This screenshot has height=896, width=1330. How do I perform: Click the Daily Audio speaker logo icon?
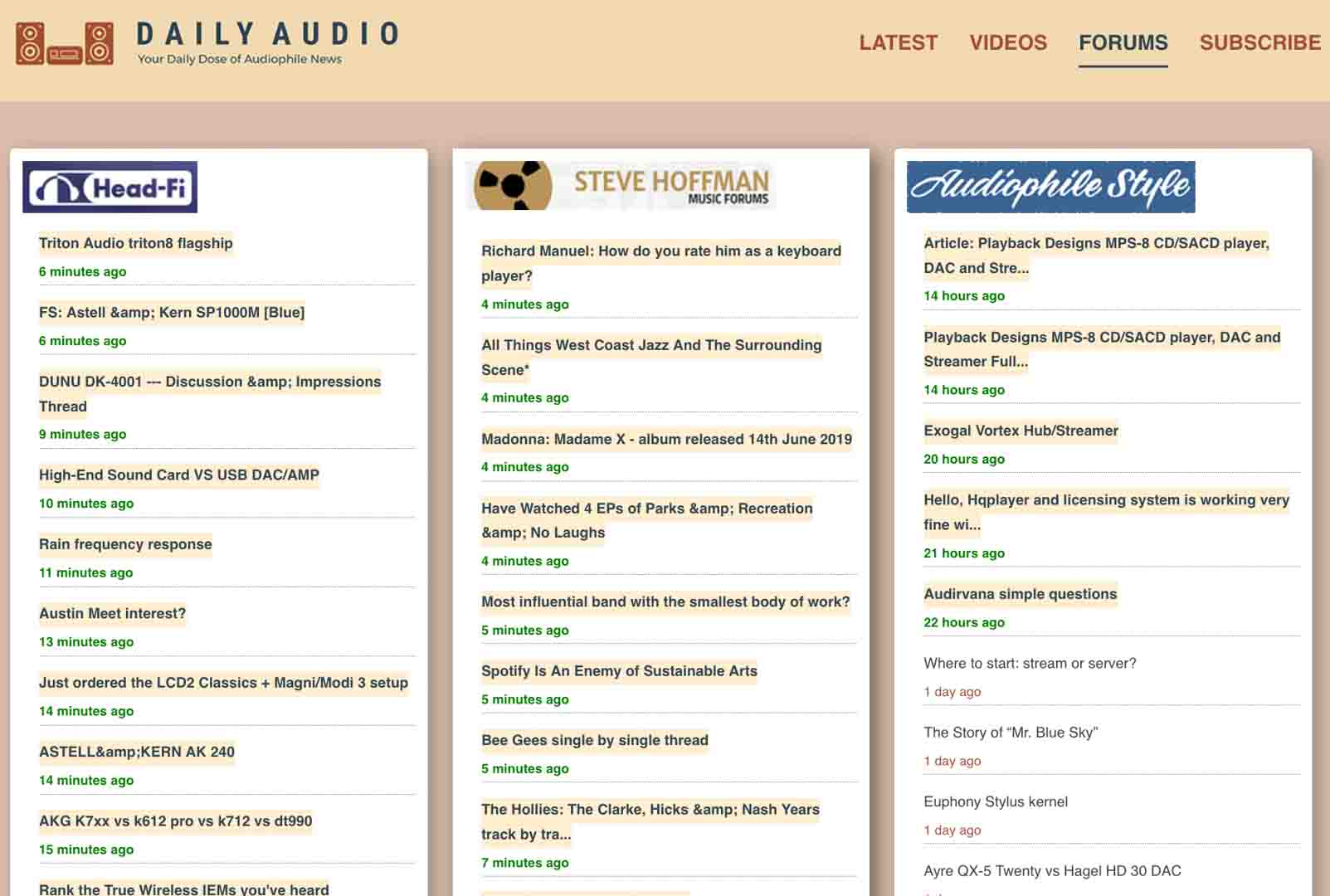coord(65,41)
